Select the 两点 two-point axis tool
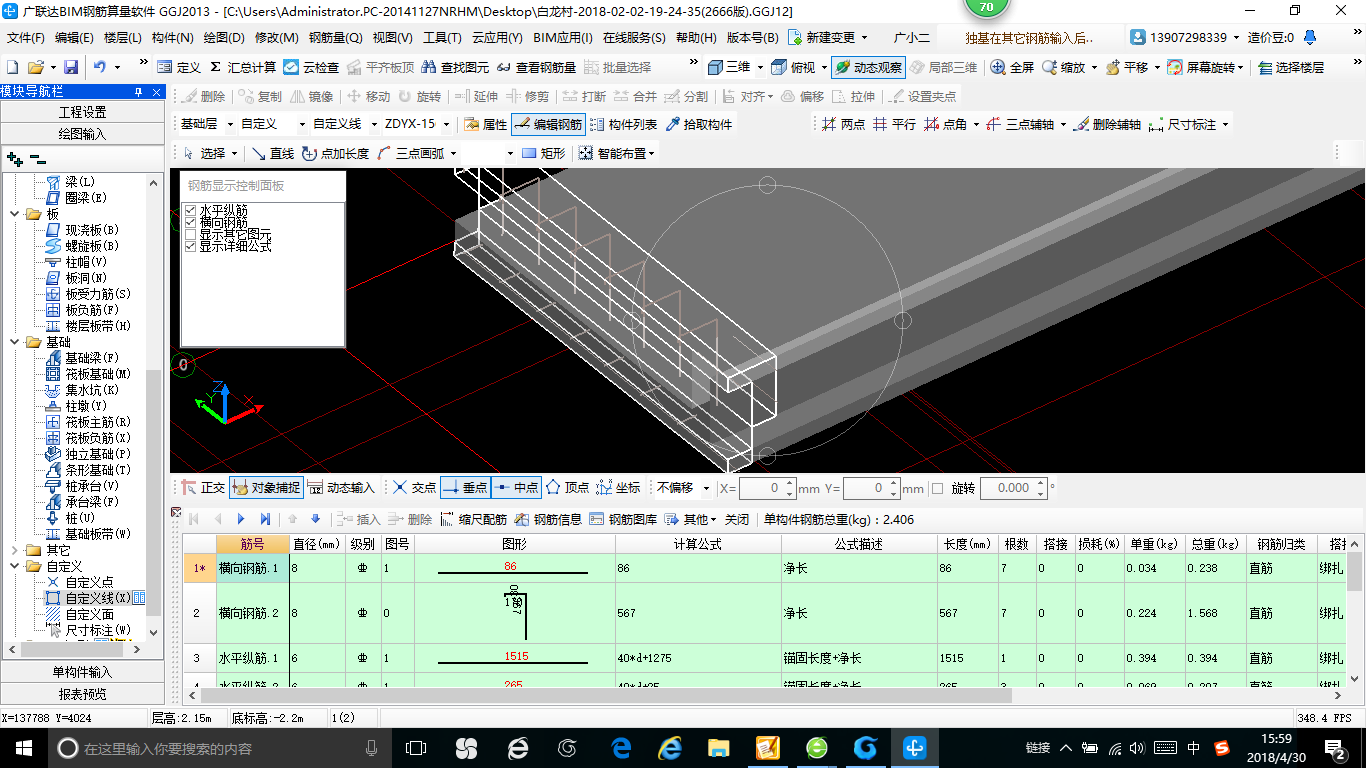 [x=843, y=124]
